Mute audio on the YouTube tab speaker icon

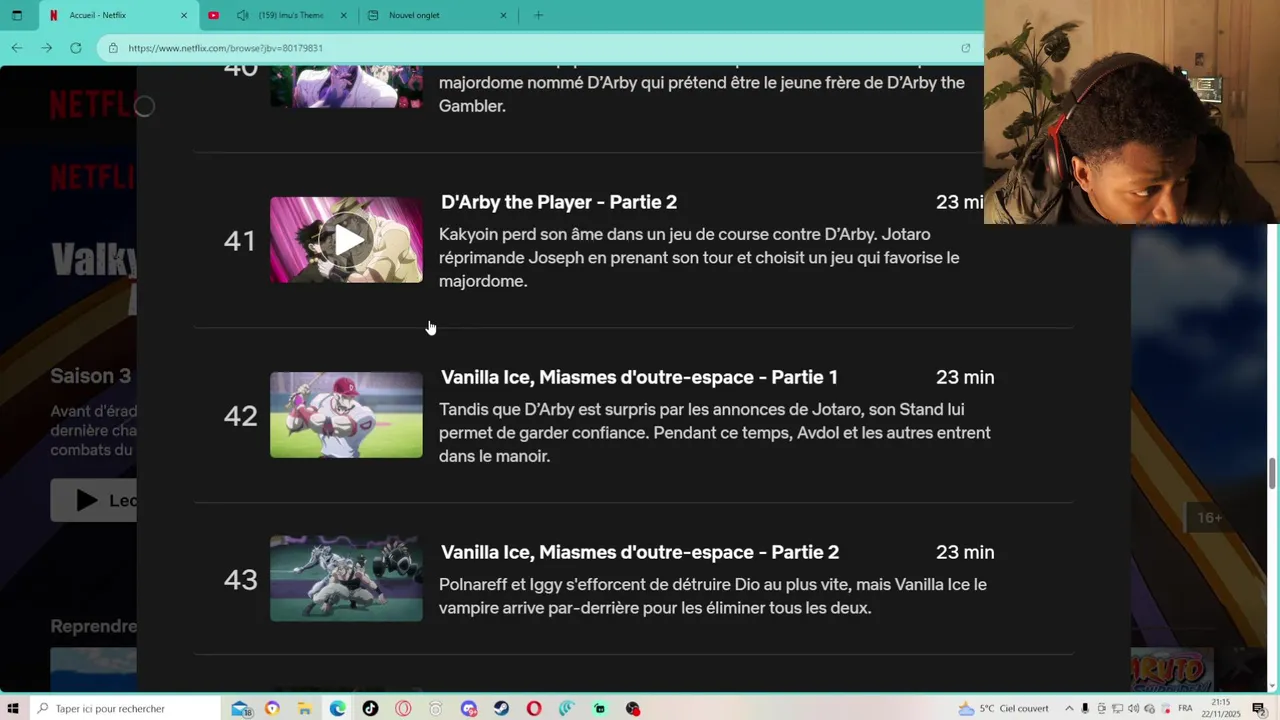coord(242,15)
